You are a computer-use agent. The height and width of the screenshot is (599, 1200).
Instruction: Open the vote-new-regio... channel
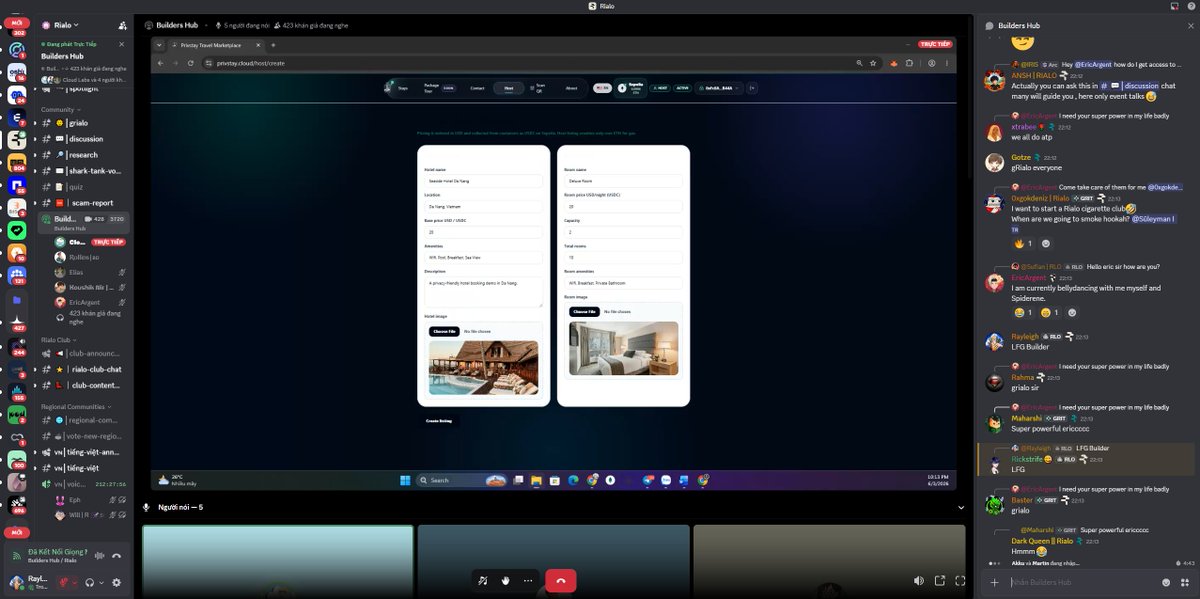(85, 436)
